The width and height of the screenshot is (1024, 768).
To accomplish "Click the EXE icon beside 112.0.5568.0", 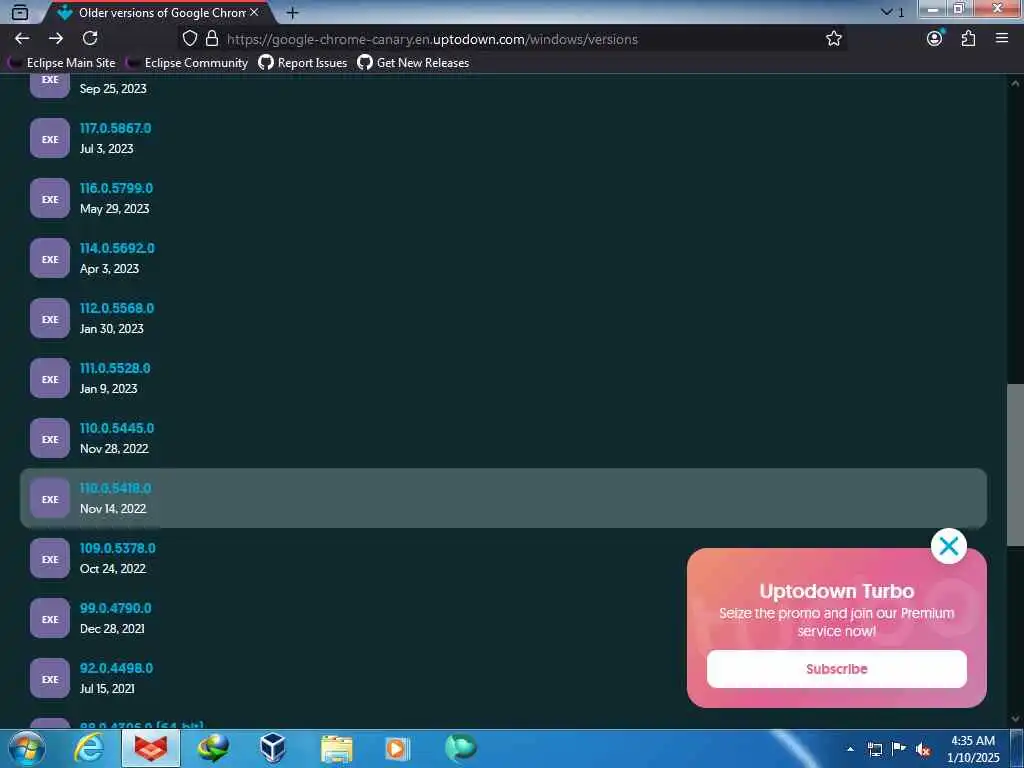I will (50, 319).
